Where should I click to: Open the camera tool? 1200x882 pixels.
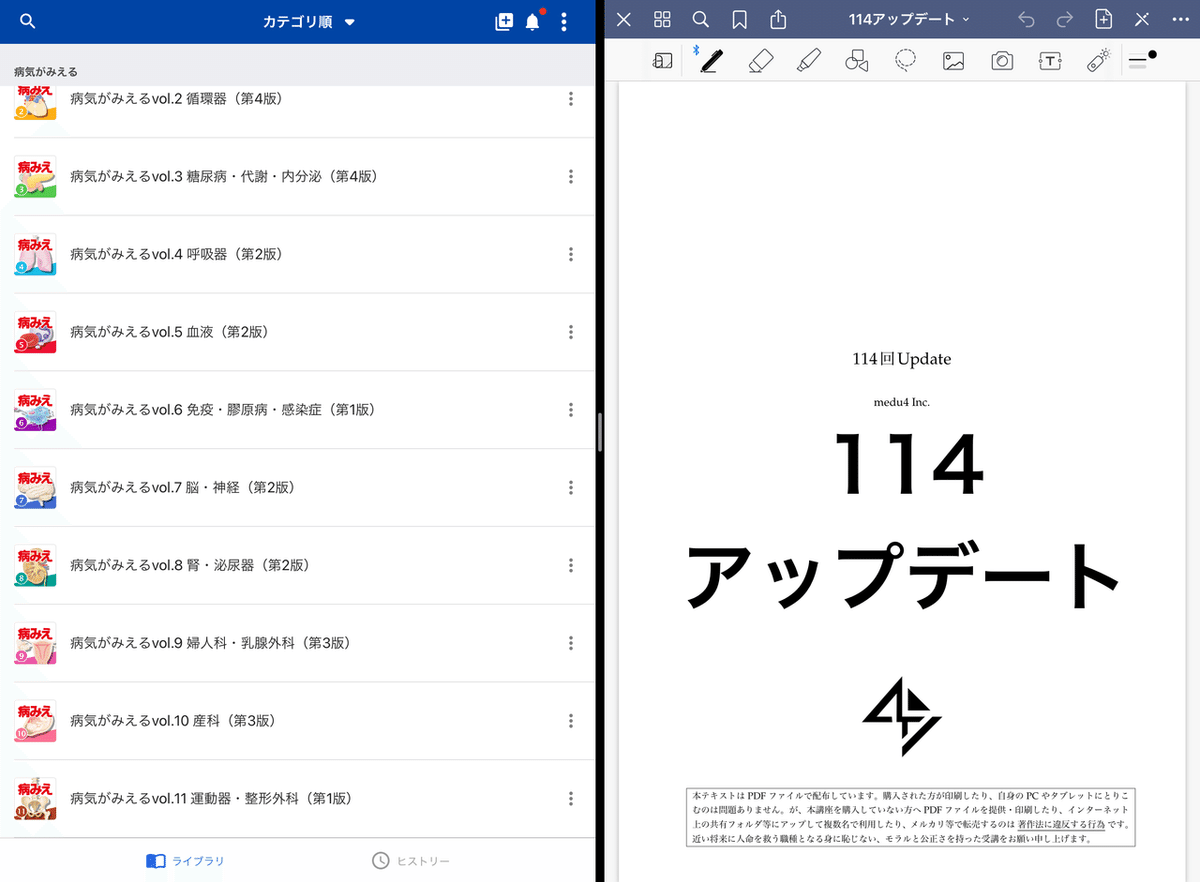[1002, 61]
